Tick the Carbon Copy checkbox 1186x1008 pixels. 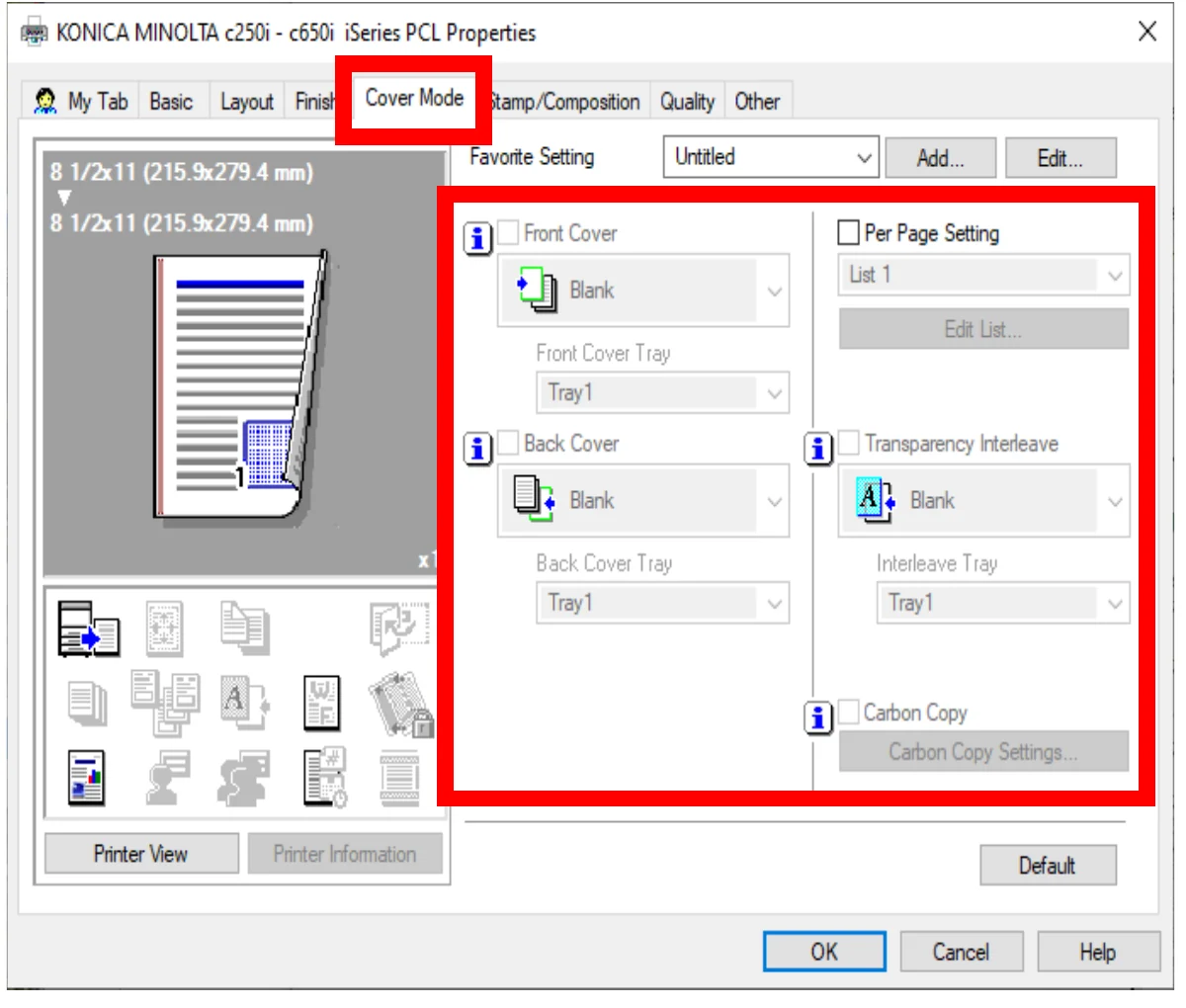pyautogui.click(x=848, y=712)
